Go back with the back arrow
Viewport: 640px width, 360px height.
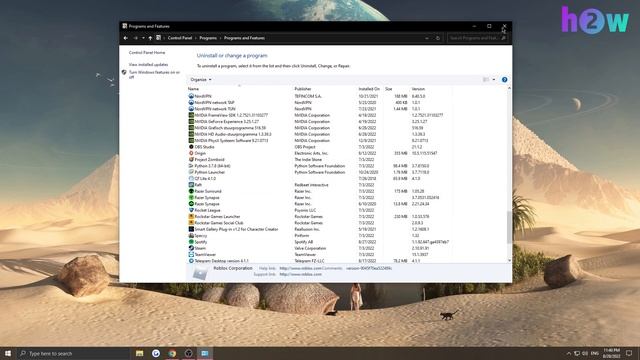click(x=126, y=38)
